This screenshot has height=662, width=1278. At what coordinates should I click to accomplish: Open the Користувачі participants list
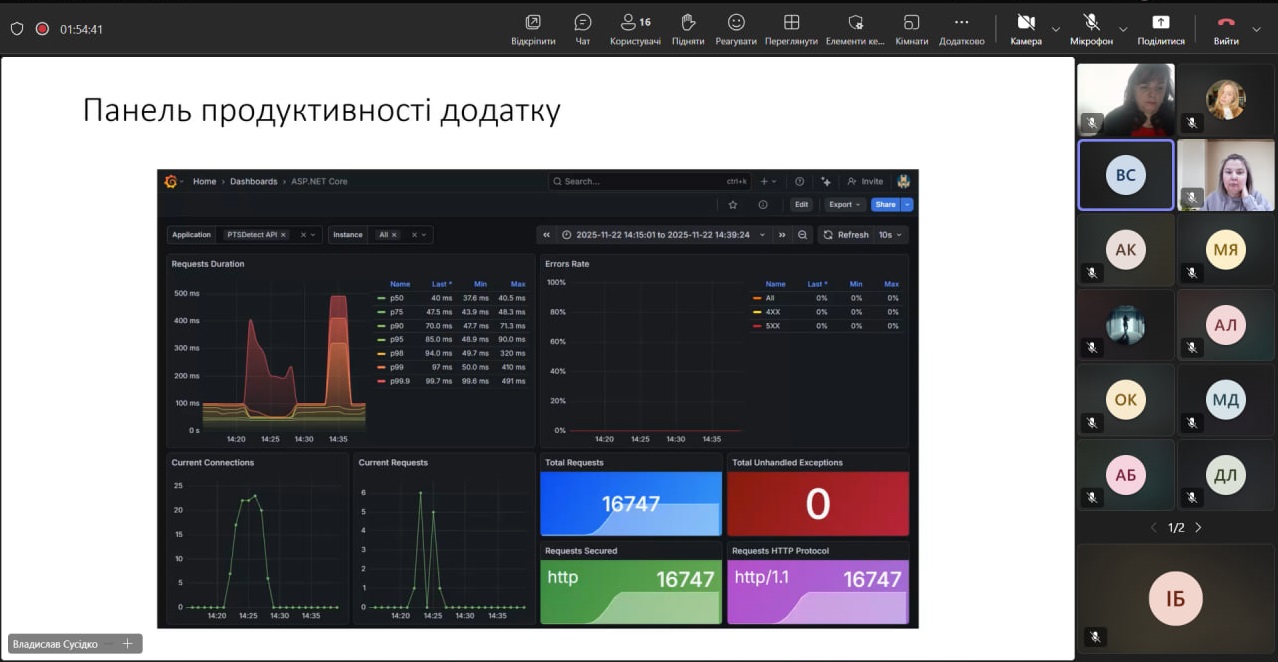pos(635,23)
